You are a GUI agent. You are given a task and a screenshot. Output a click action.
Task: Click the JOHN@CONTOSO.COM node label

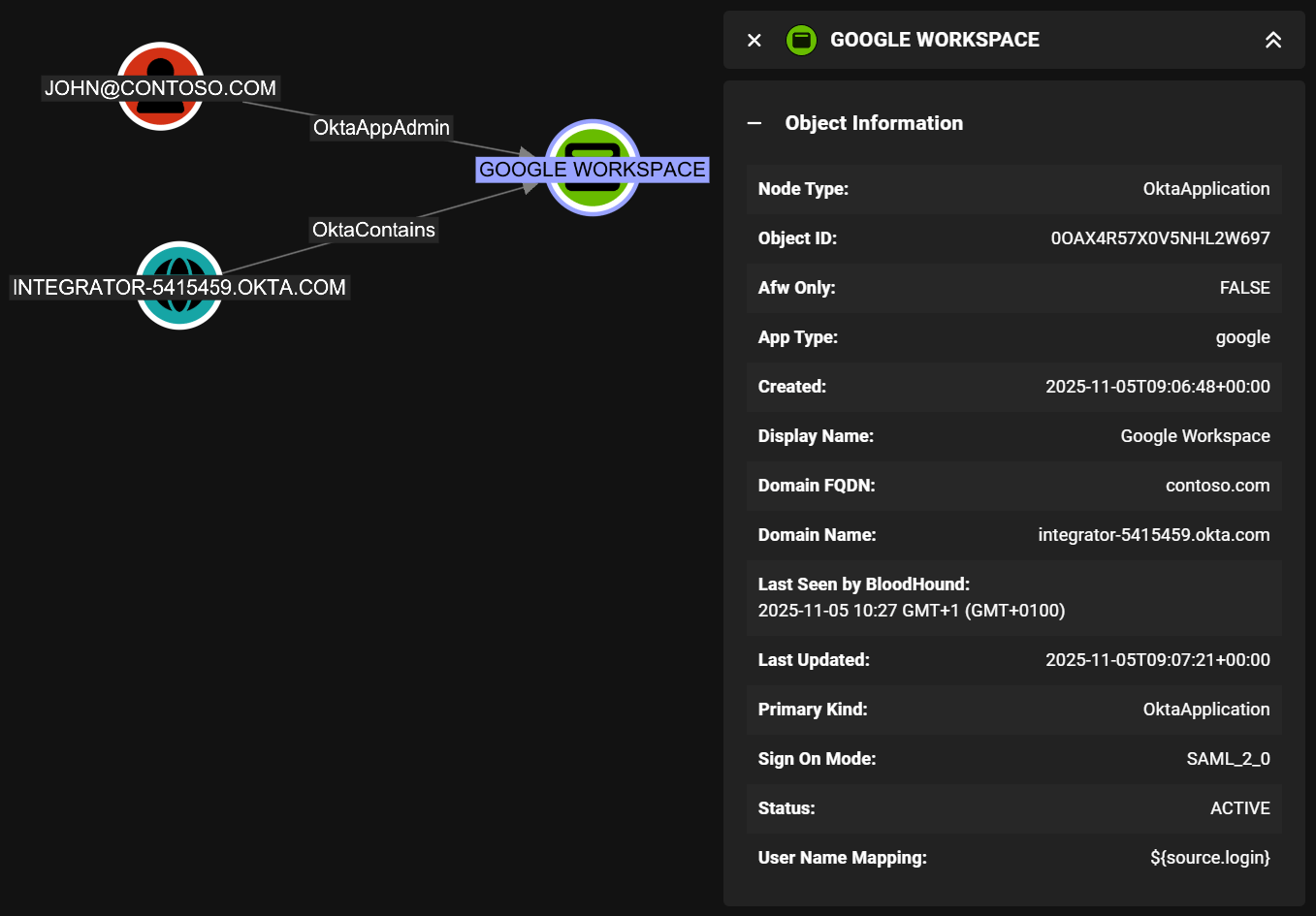point(160,88)
